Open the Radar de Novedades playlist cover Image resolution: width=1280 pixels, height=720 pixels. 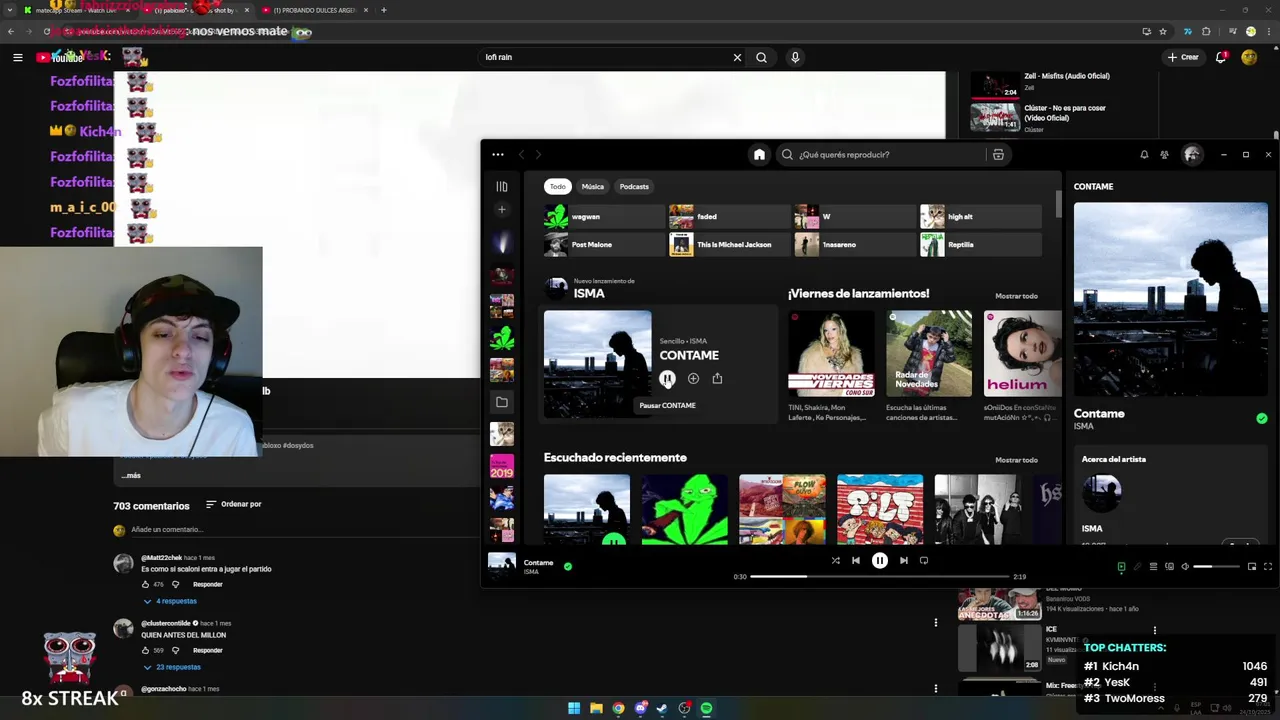tap(928, 353)
